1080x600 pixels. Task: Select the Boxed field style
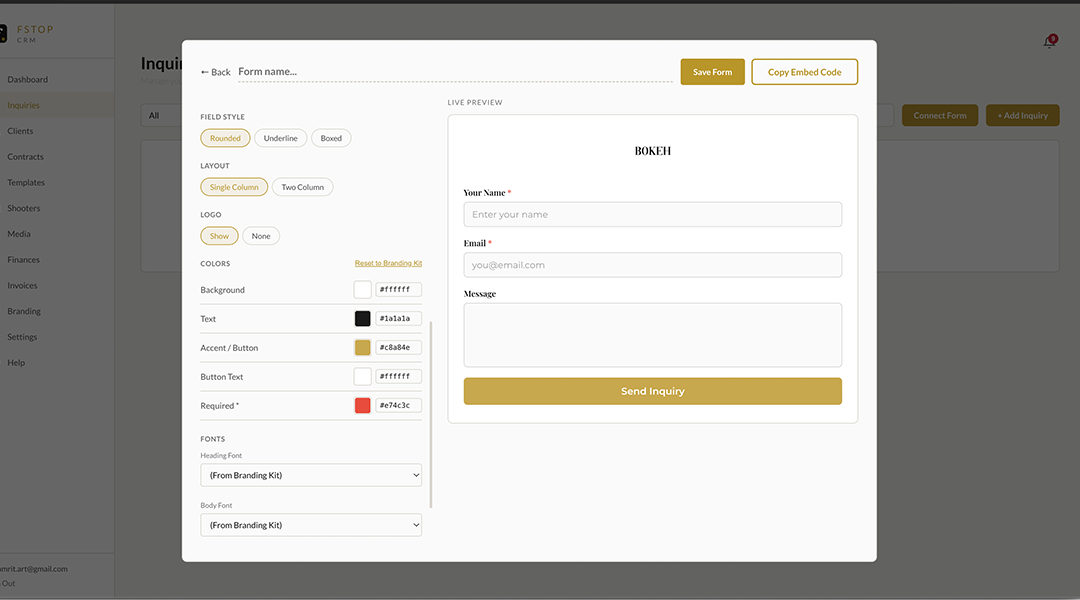[x=331, y=137]
